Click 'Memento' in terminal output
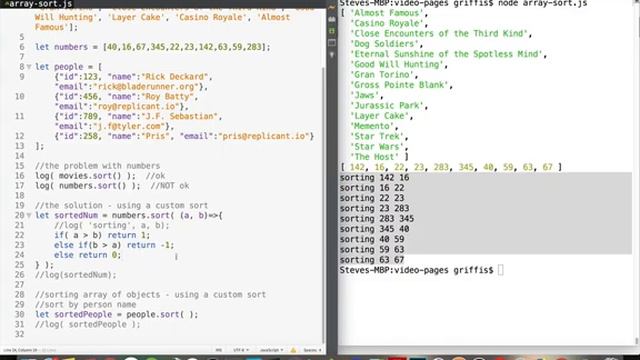This screenshot has width=640, height=360. pos(372,126)
